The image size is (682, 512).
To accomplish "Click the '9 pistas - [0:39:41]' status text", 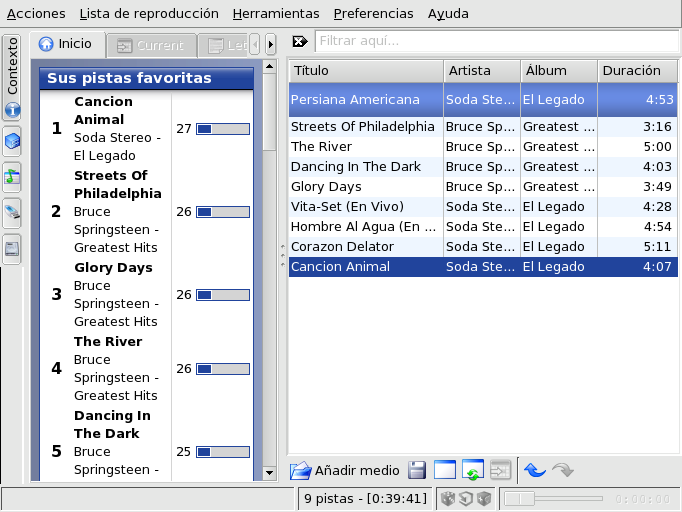I will coord(366,499).
